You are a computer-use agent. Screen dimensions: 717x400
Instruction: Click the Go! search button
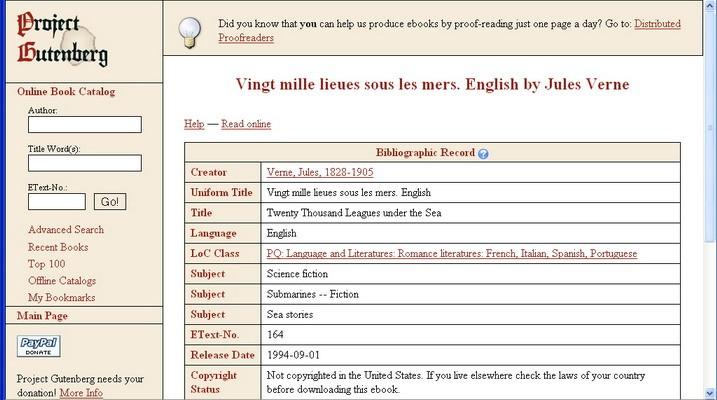(110, 202)
